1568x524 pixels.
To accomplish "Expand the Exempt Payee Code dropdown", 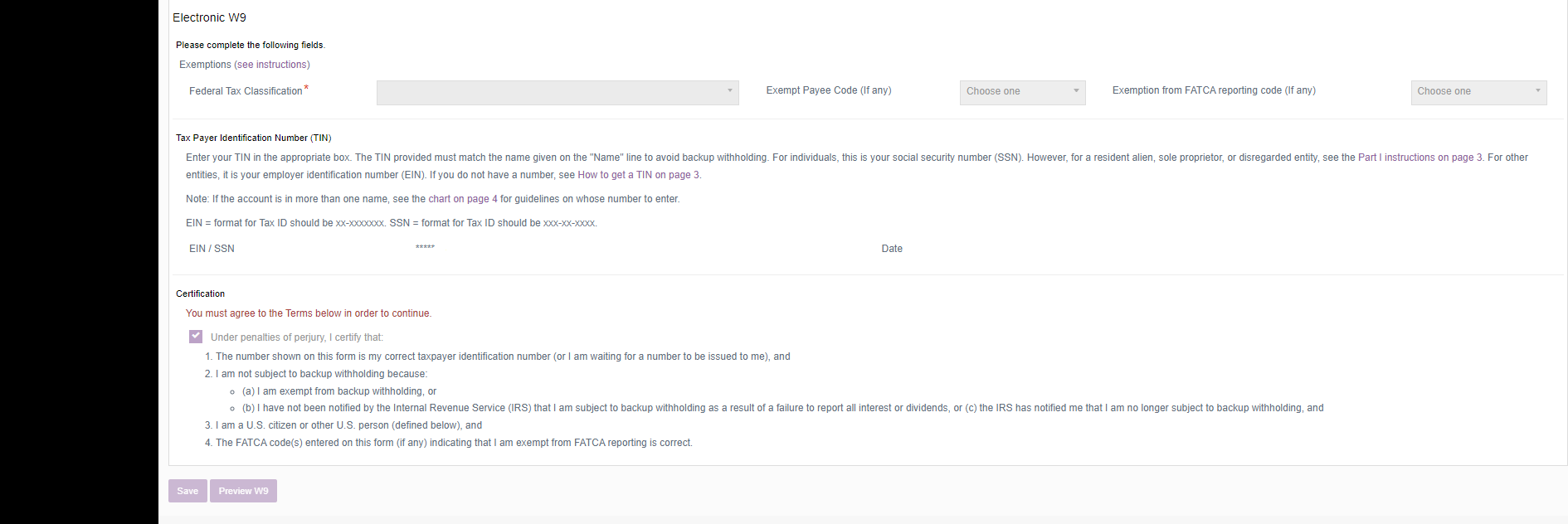I will click(x=1022, y=92).
